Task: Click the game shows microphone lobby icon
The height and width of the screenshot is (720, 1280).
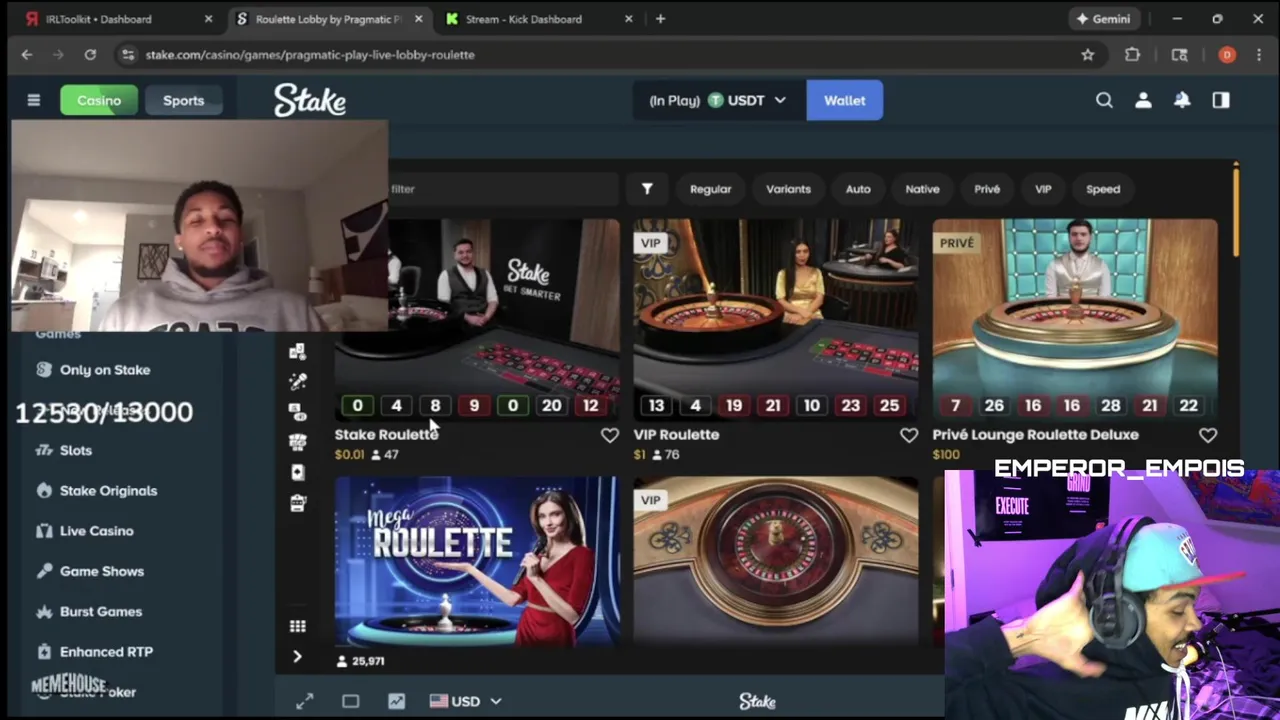Action: click(297, 381)
